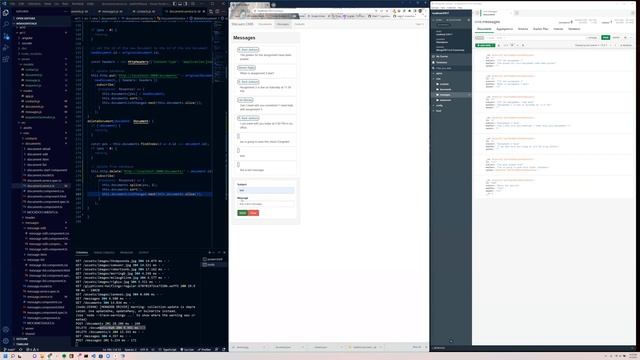Open the Windows Start menu

(5, 356)
